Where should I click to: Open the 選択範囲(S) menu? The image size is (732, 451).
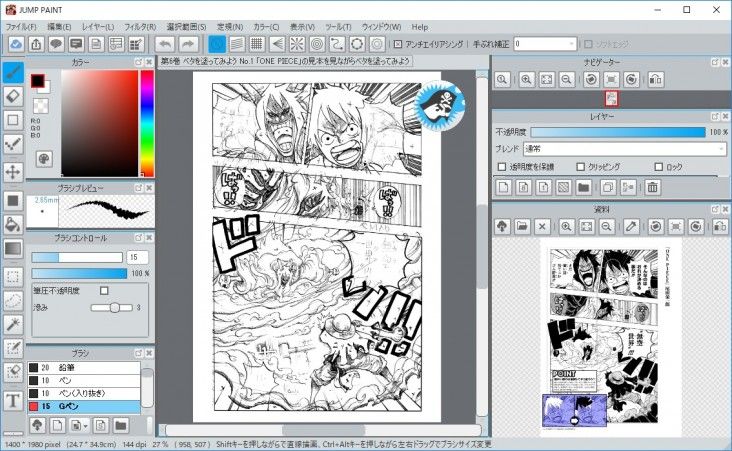(x=186, y=27)
